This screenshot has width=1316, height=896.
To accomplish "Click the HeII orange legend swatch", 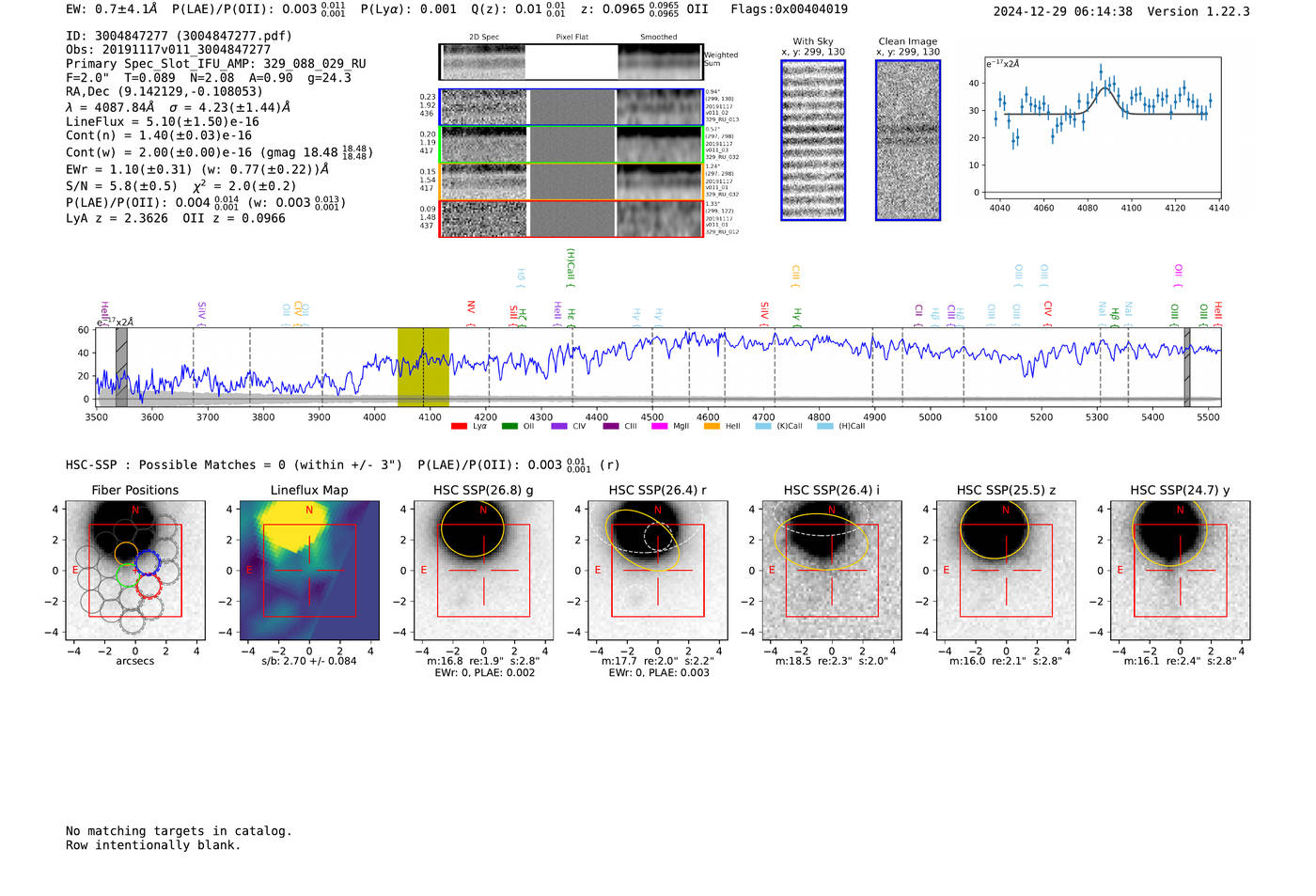I will pyautogui.click(x=712, y=426).
